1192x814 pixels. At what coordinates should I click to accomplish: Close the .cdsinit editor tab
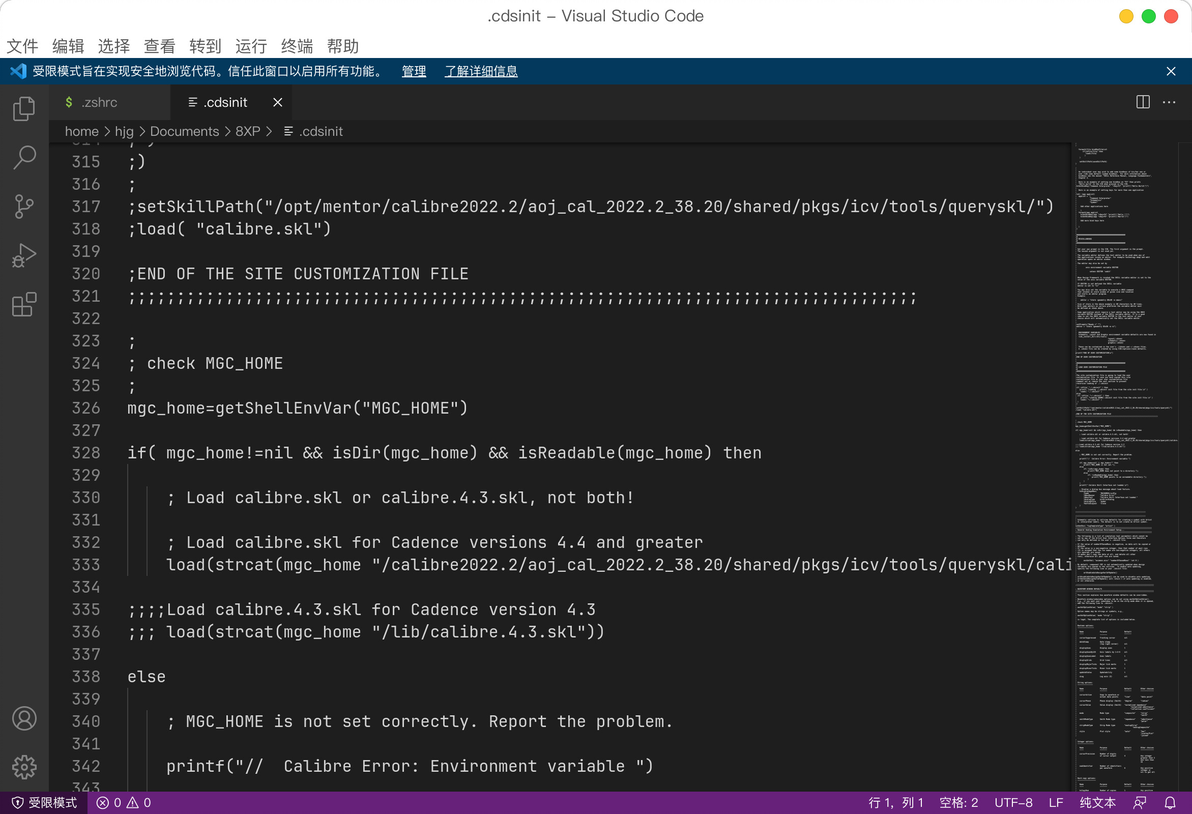click(x=277, y=102)
